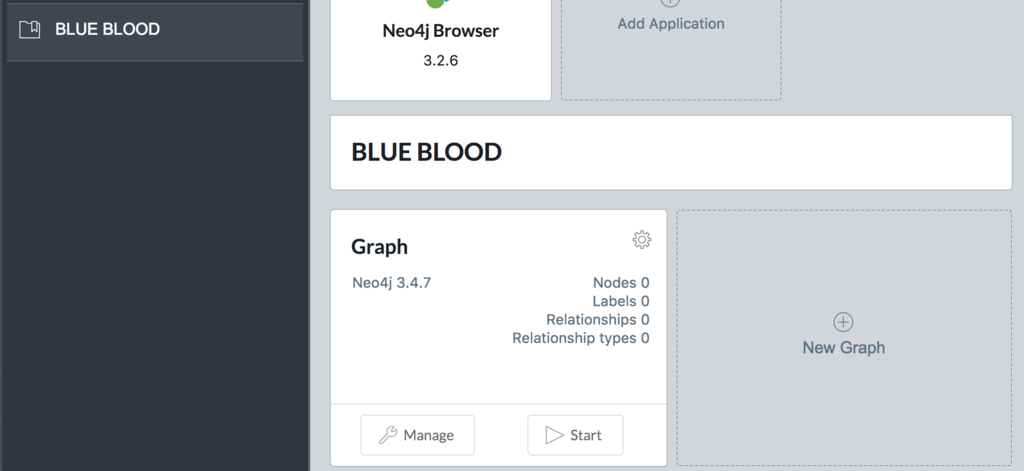This screenshot has width=1024, height=471.
Task: Click the Neo4j 3.4.7 version text
Action: [x=391, y=283]
